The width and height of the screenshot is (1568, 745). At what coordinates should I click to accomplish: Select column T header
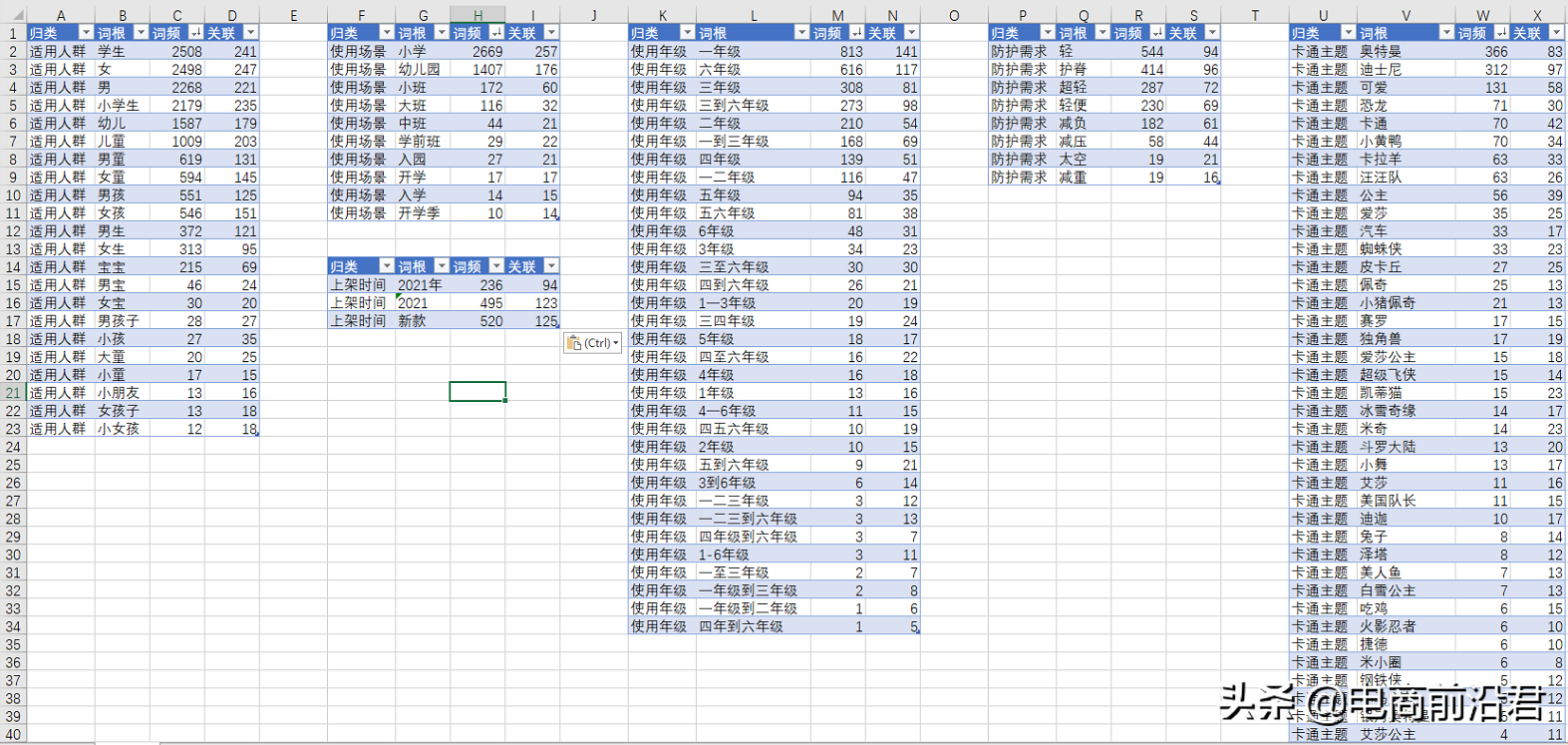(x=1255, y=15)
